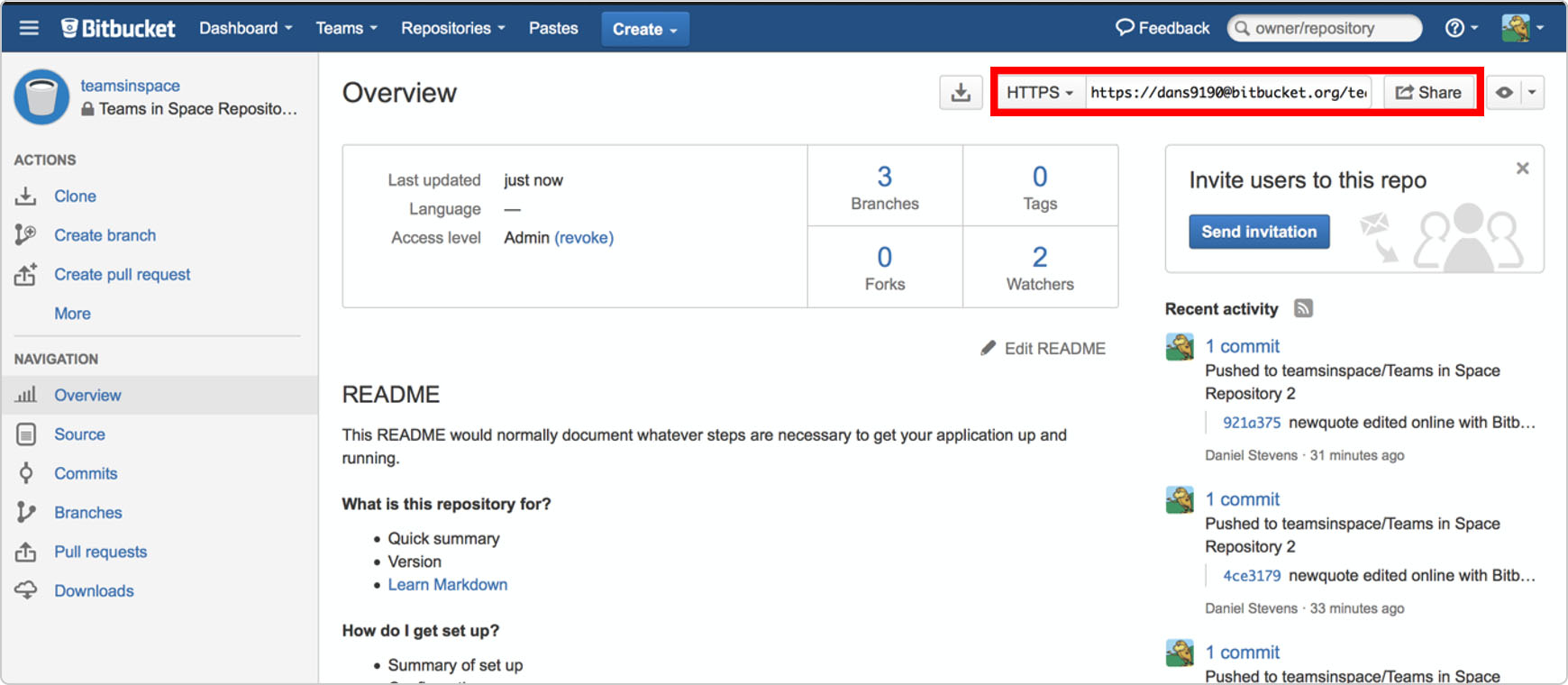Select Downloads in the navigation sidebar
1568x685 pixels.
click(94, 590)
